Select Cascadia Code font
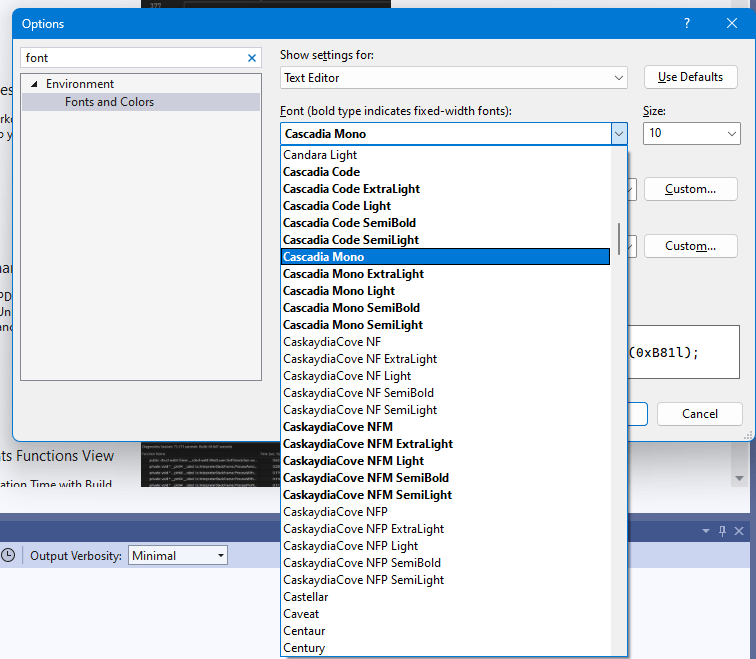Viewport: 756px width, 659px height. [445, 172]
